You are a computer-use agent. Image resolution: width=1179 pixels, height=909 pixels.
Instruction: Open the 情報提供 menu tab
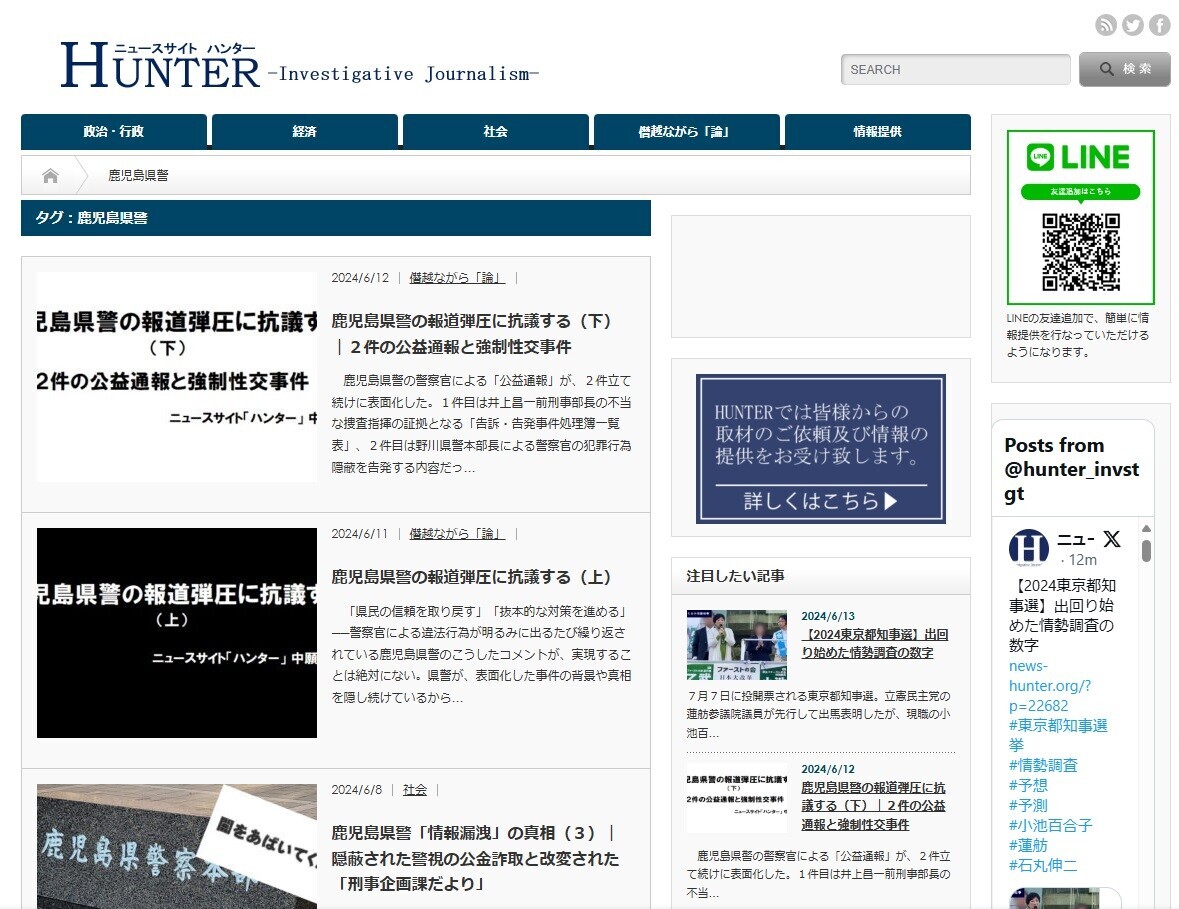[x=877, y=132]
